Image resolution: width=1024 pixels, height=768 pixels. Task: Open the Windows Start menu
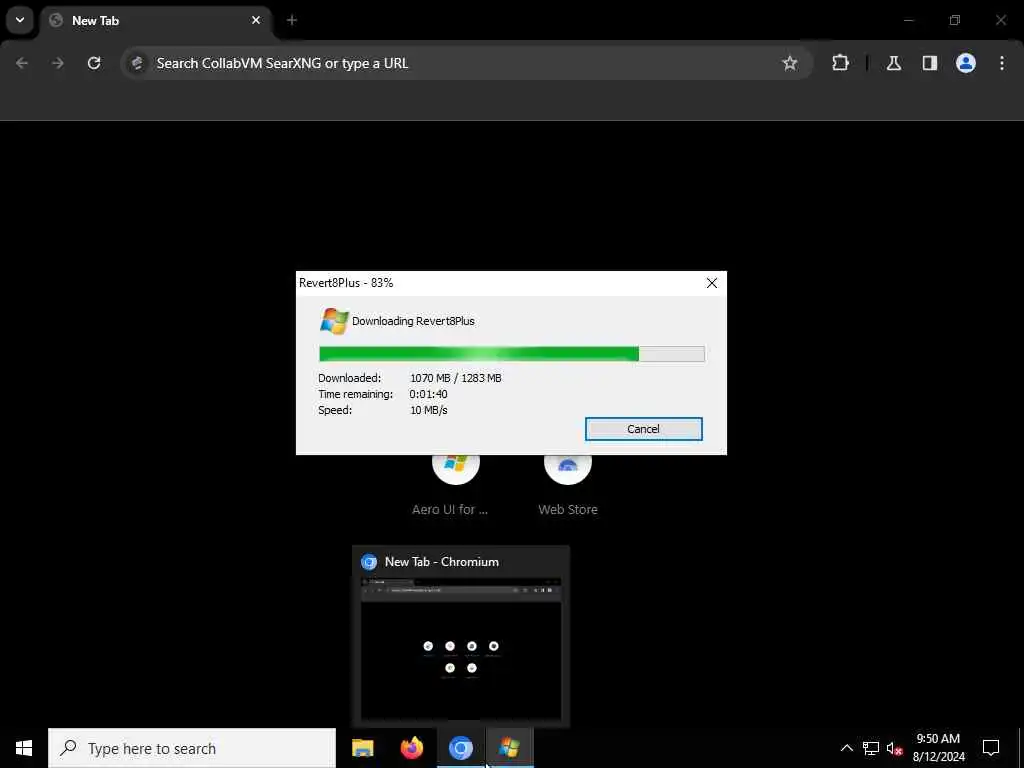point(24,748)
